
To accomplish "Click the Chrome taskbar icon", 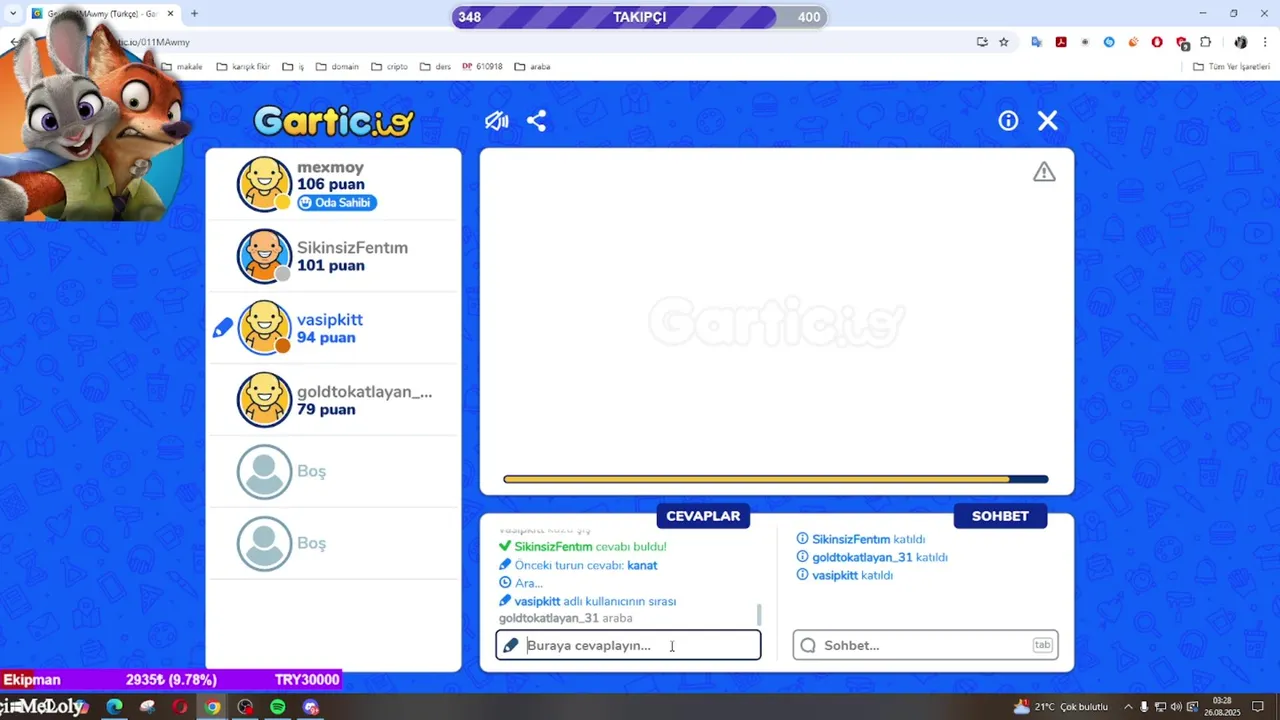I will coord(212,707).
